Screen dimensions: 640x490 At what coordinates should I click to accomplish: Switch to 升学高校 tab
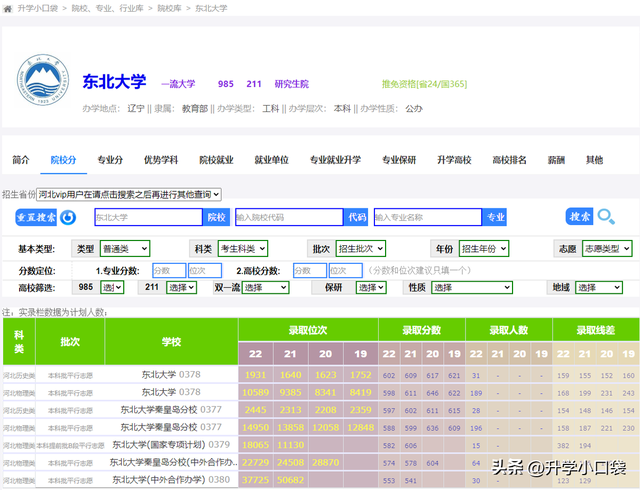pyautogui.click(x=454, y=160)
